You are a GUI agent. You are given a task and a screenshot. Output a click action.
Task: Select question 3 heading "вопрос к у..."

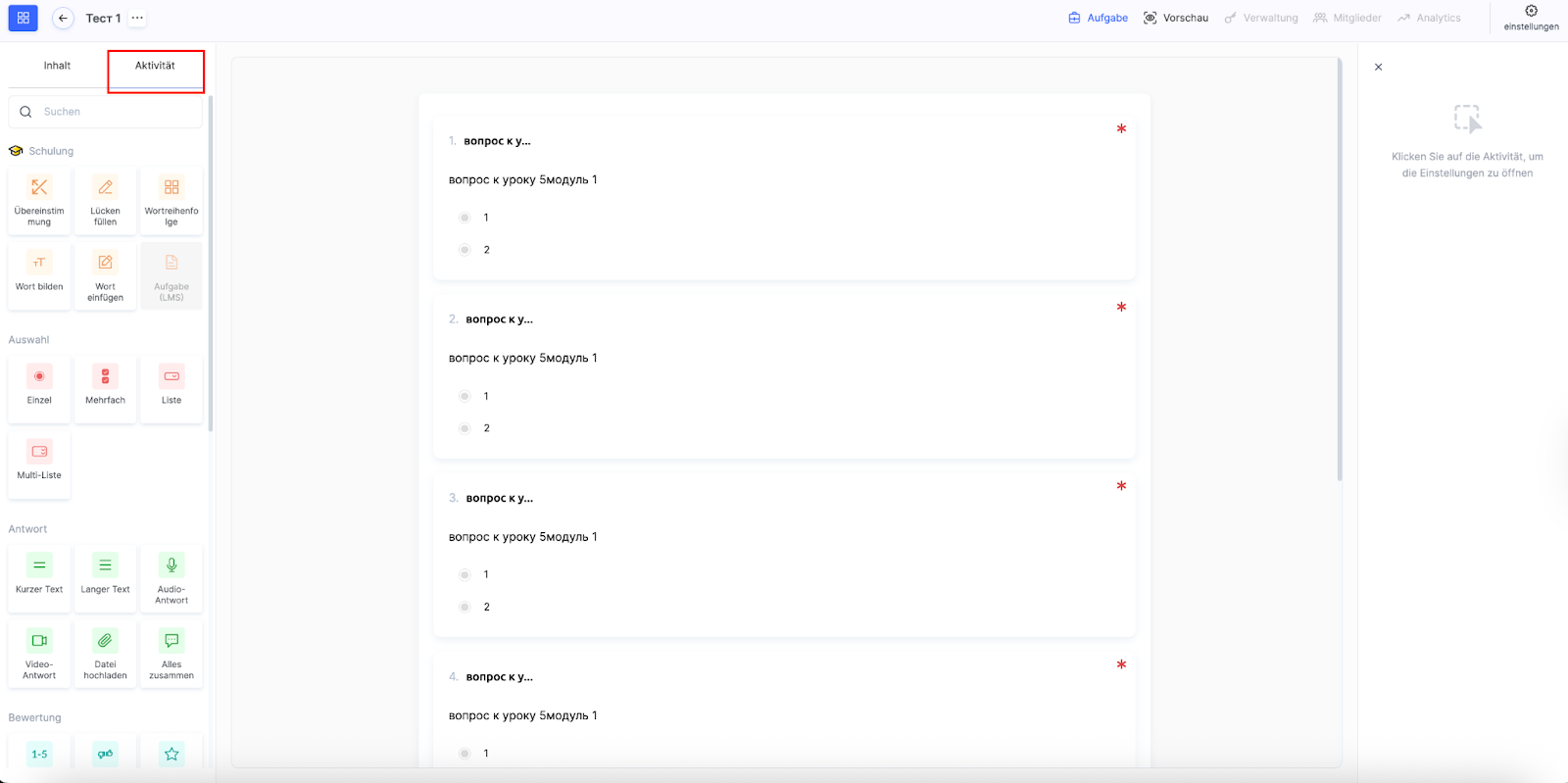click(x=499, y=498)
